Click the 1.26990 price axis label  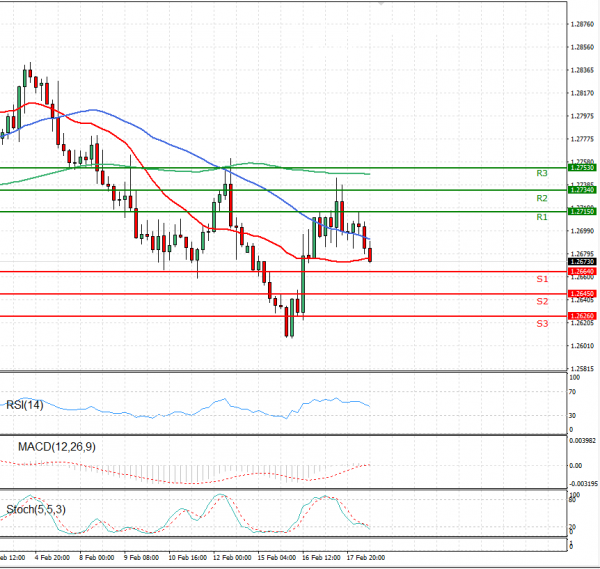coord(582,231)
